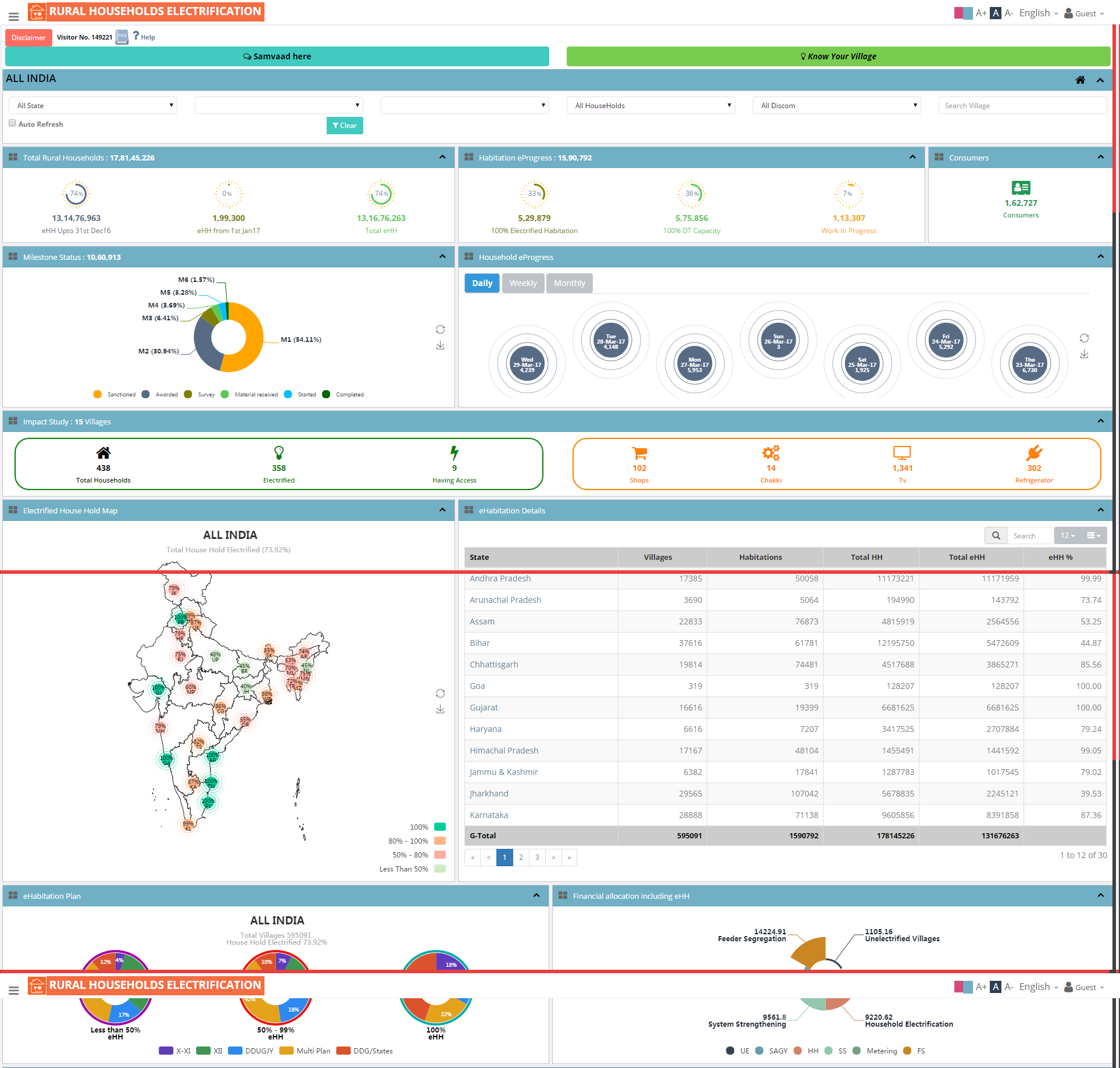
Task: Open the table columns list dropdown
Action: 1094,535
